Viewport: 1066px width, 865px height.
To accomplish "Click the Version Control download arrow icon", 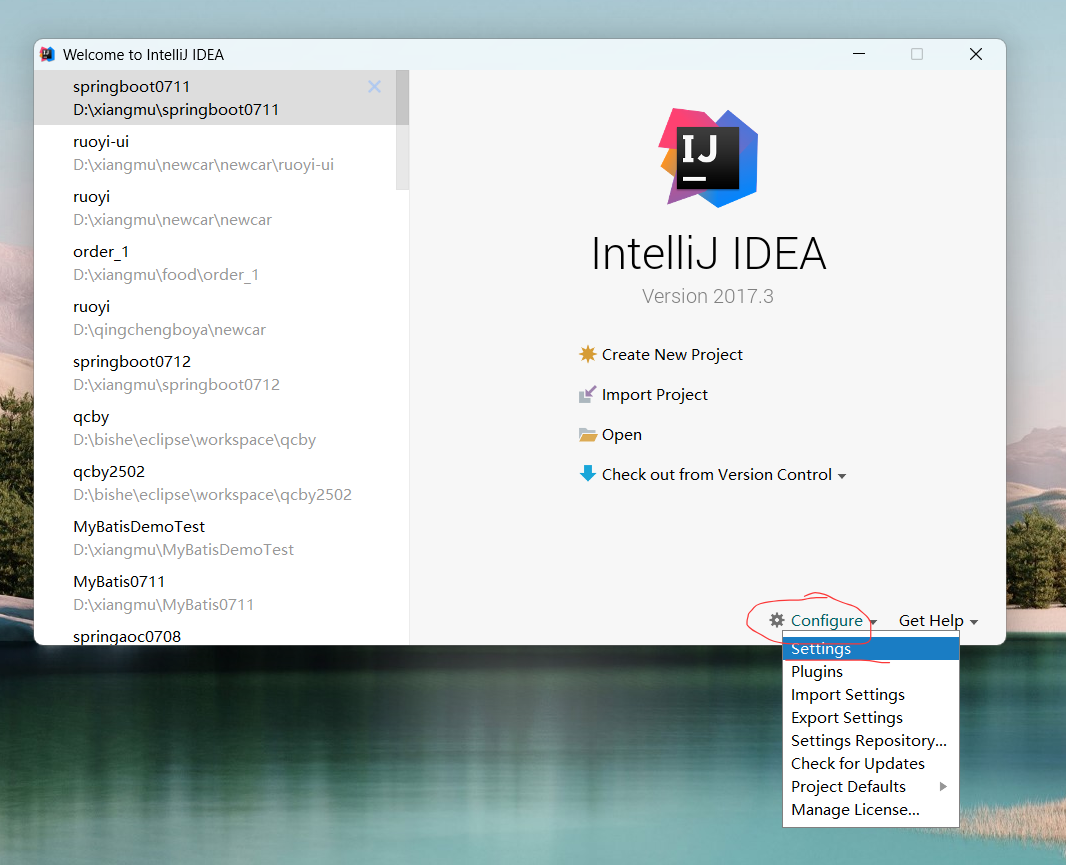I will pyautogui.click(x=587, y=474).
